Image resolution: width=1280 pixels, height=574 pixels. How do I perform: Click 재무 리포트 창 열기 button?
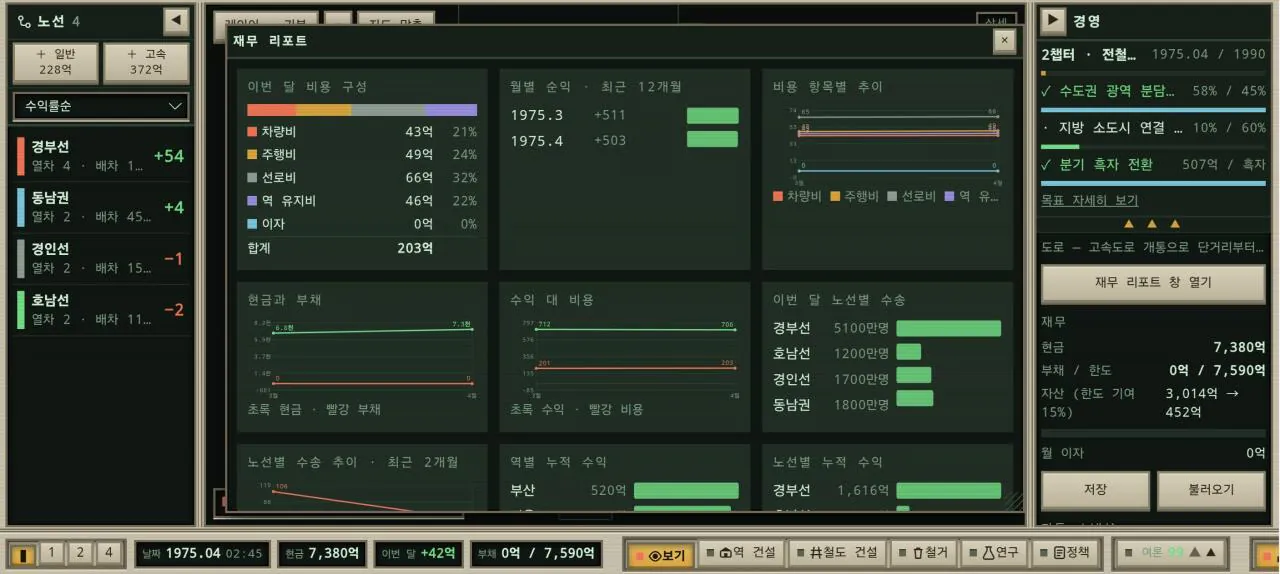1153,283
